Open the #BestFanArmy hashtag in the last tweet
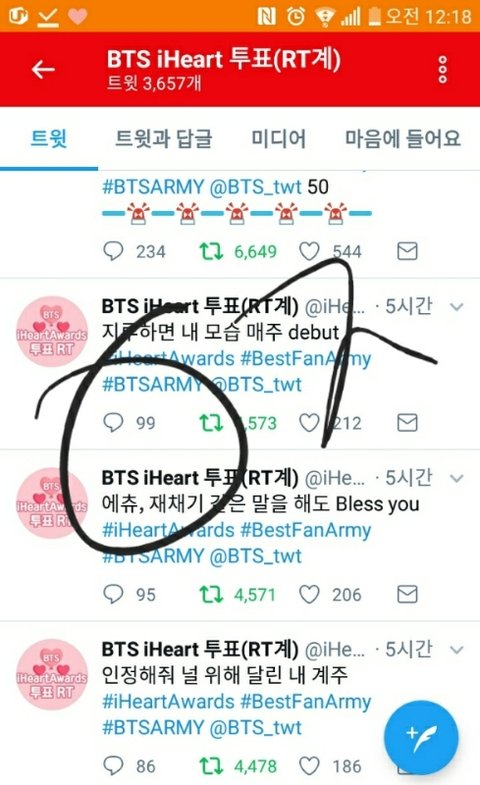 click(x=305, y=702)
